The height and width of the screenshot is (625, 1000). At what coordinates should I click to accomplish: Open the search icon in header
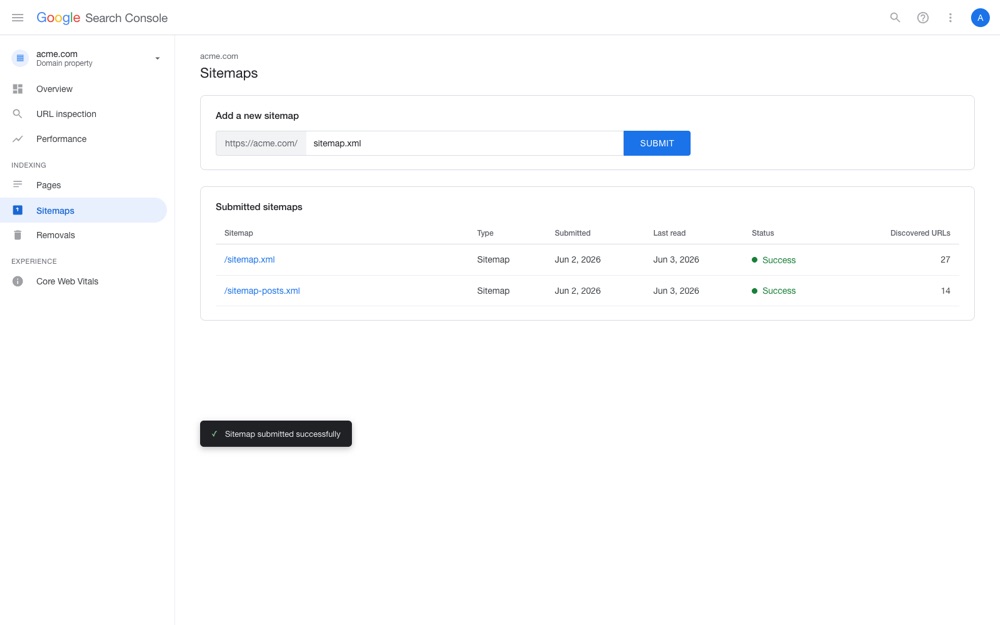895,18
